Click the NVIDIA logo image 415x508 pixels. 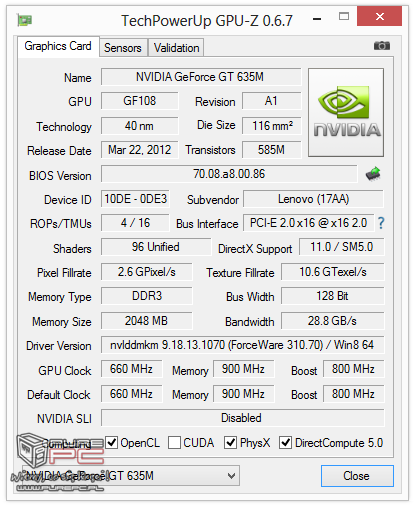[346, 113]
